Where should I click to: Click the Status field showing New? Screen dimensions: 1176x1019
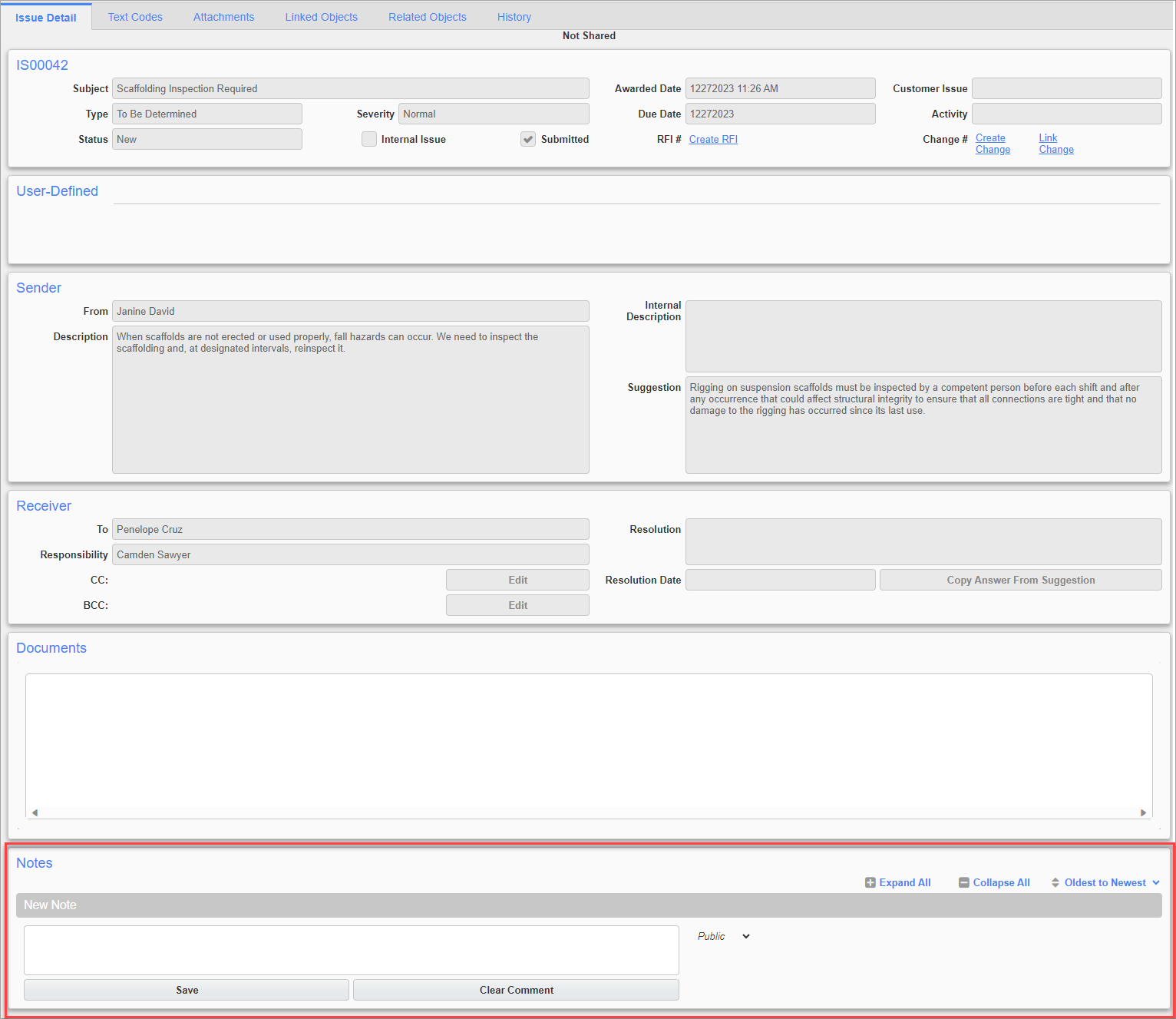point(207,139)
